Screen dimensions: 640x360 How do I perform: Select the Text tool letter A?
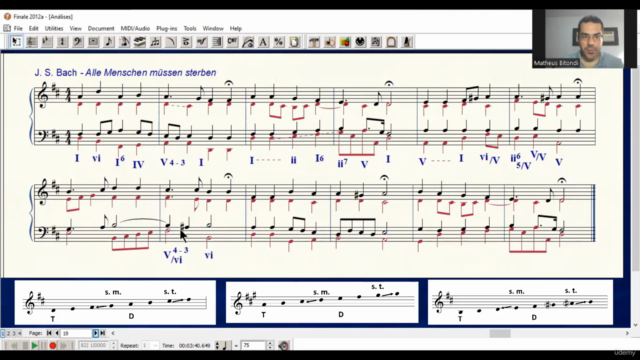pos(263,42)
